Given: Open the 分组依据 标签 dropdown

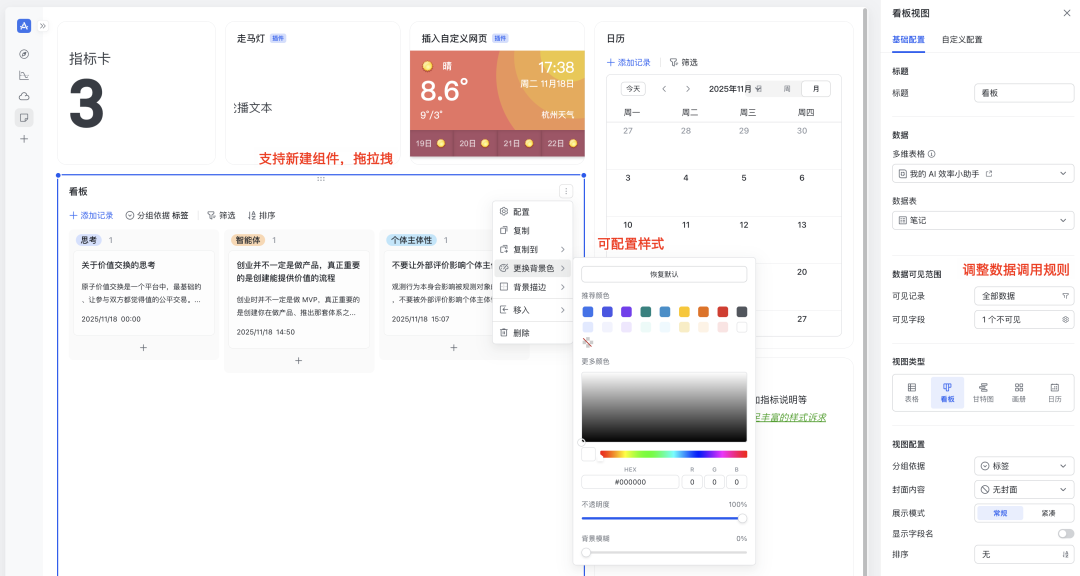Looking at the screenshot, I should point(1022,465).
